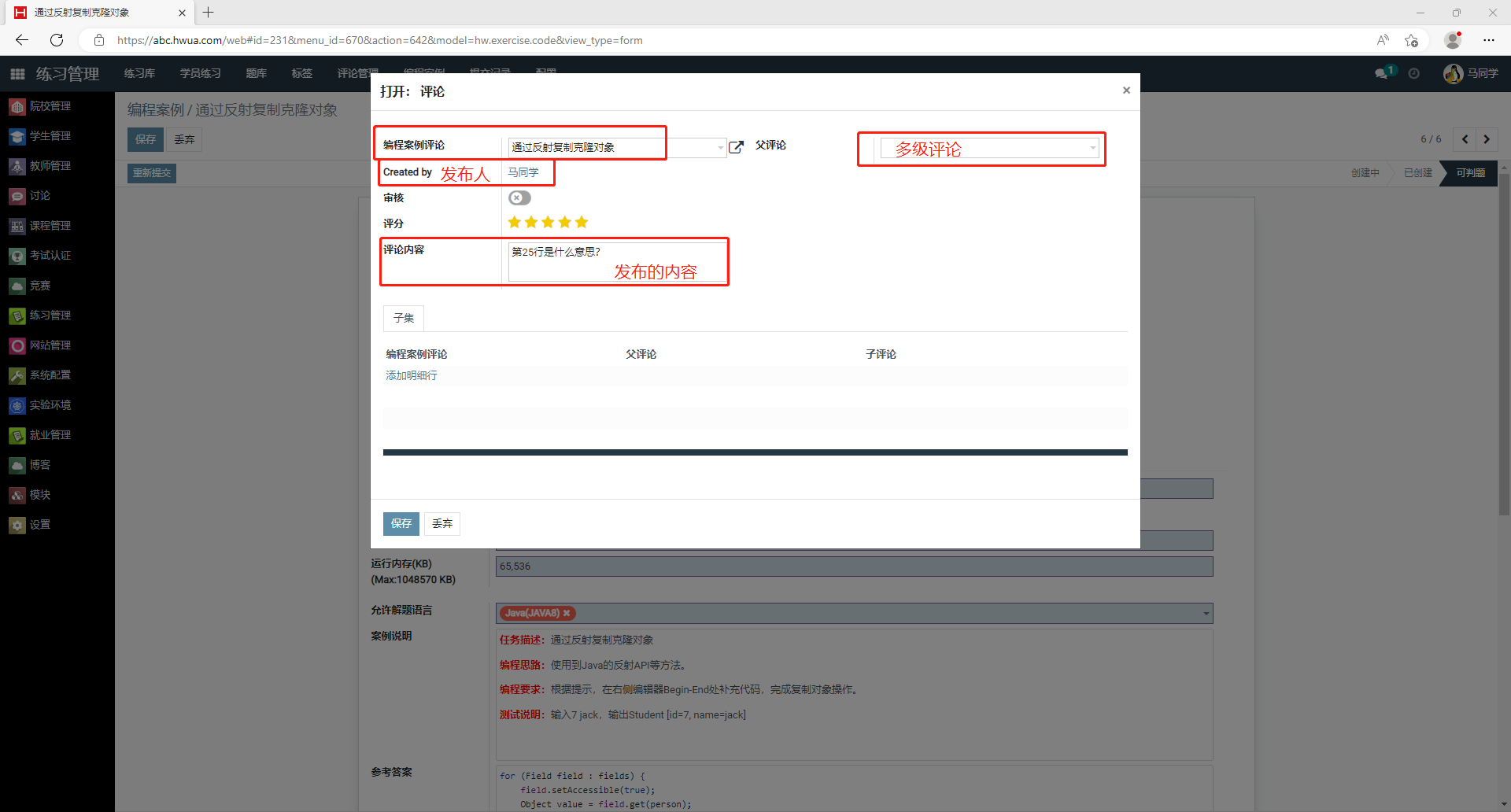View site information lock icon
The image size is (1511, 812).
(x=99, y=40)
